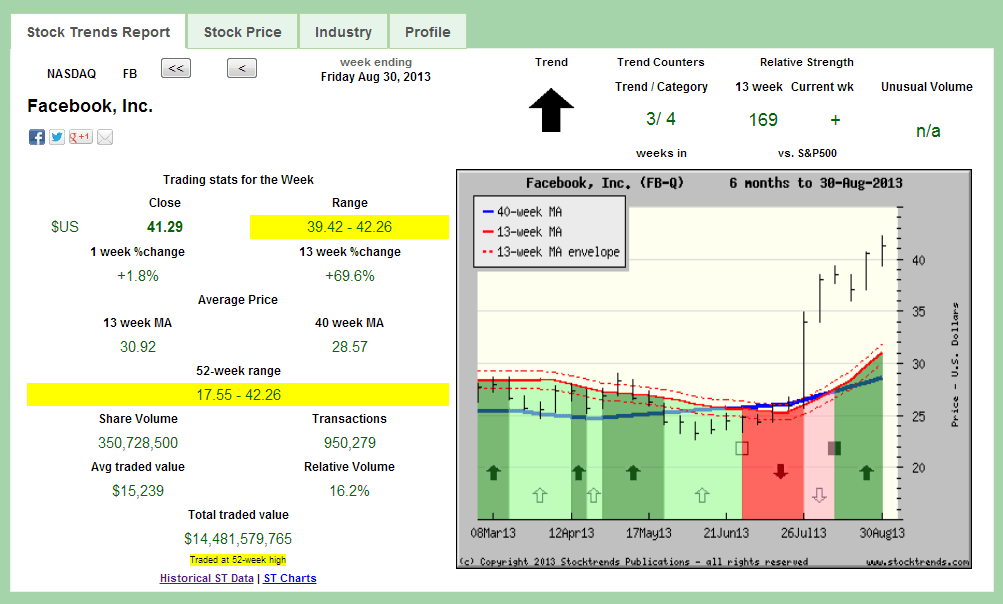Image resolution: width=1003 pixels, height=604 pixels.
Task: Click the share volume "350,728,500"
Action: 138,443
